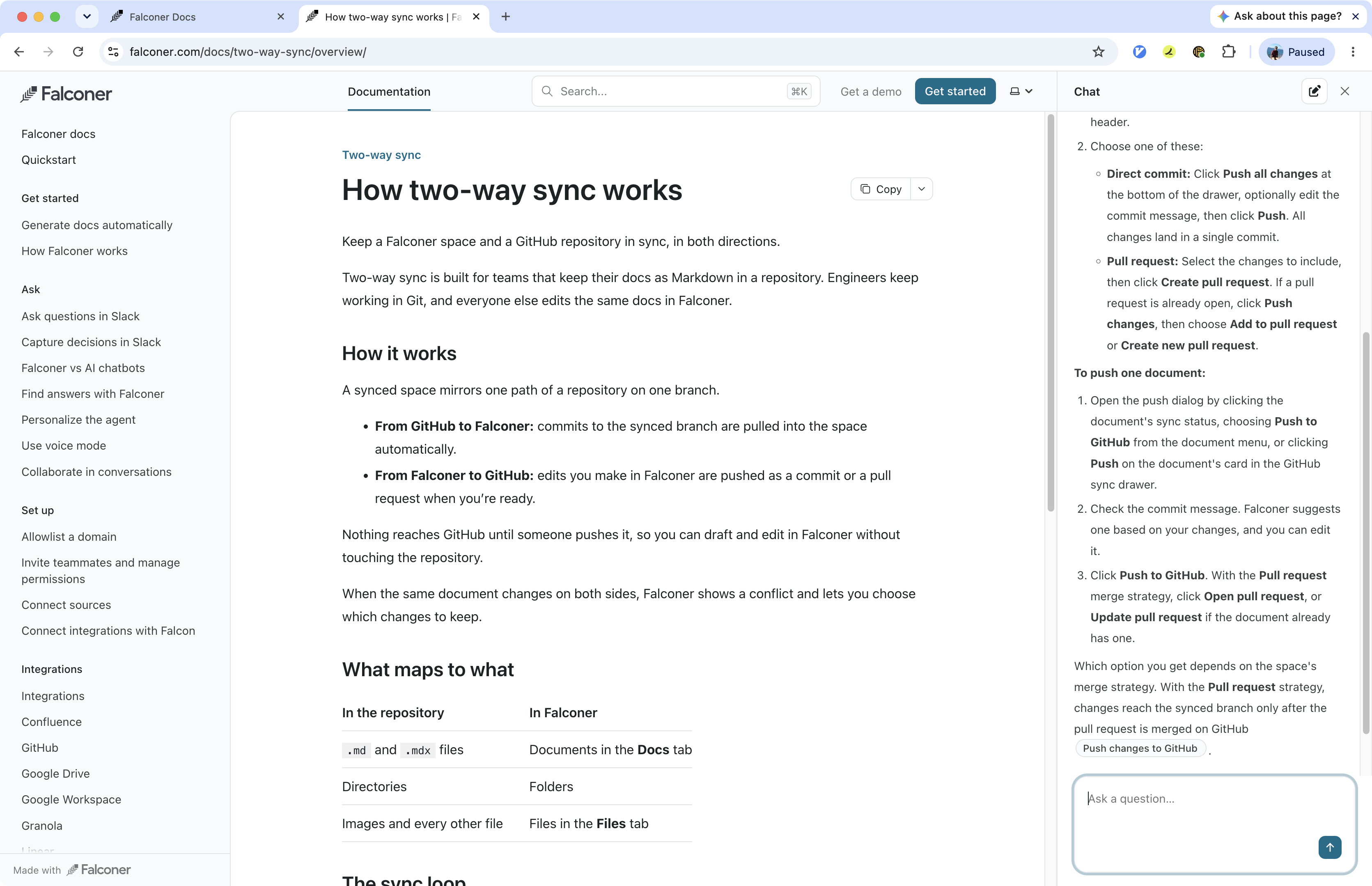The width and height of the screenshot is (1372, 886).
Task: Send the chat message with the arrow button
Action: click(x=1329, y=847)
